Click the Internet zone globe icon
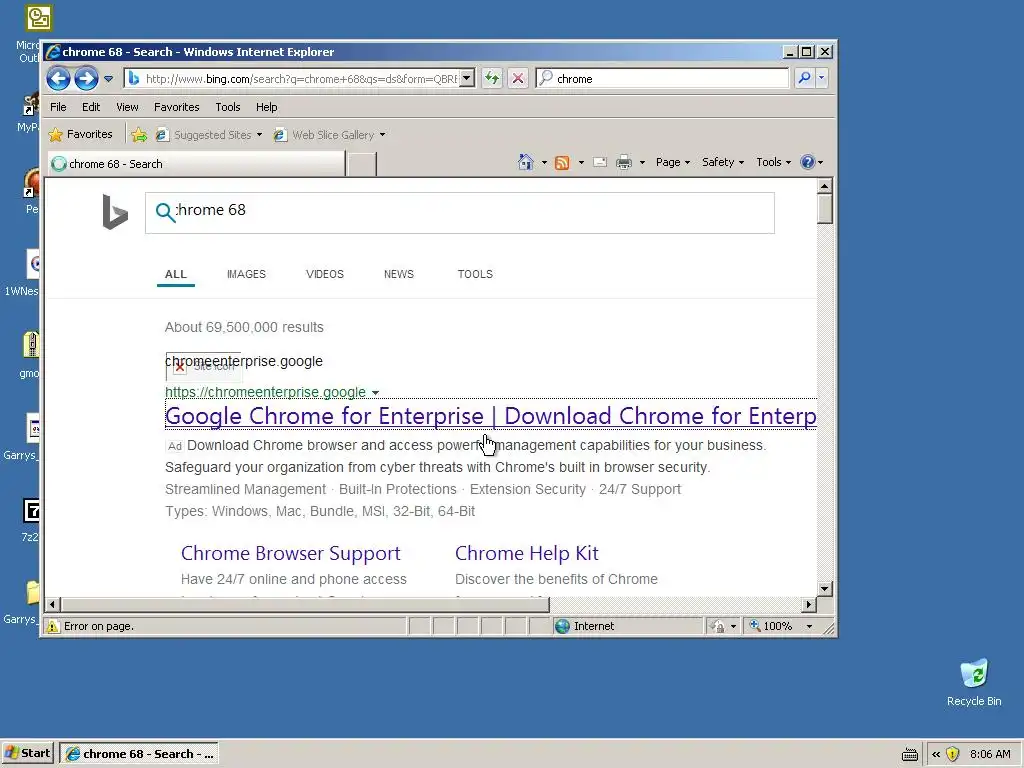1024x768 pixels. pos(562,626)
